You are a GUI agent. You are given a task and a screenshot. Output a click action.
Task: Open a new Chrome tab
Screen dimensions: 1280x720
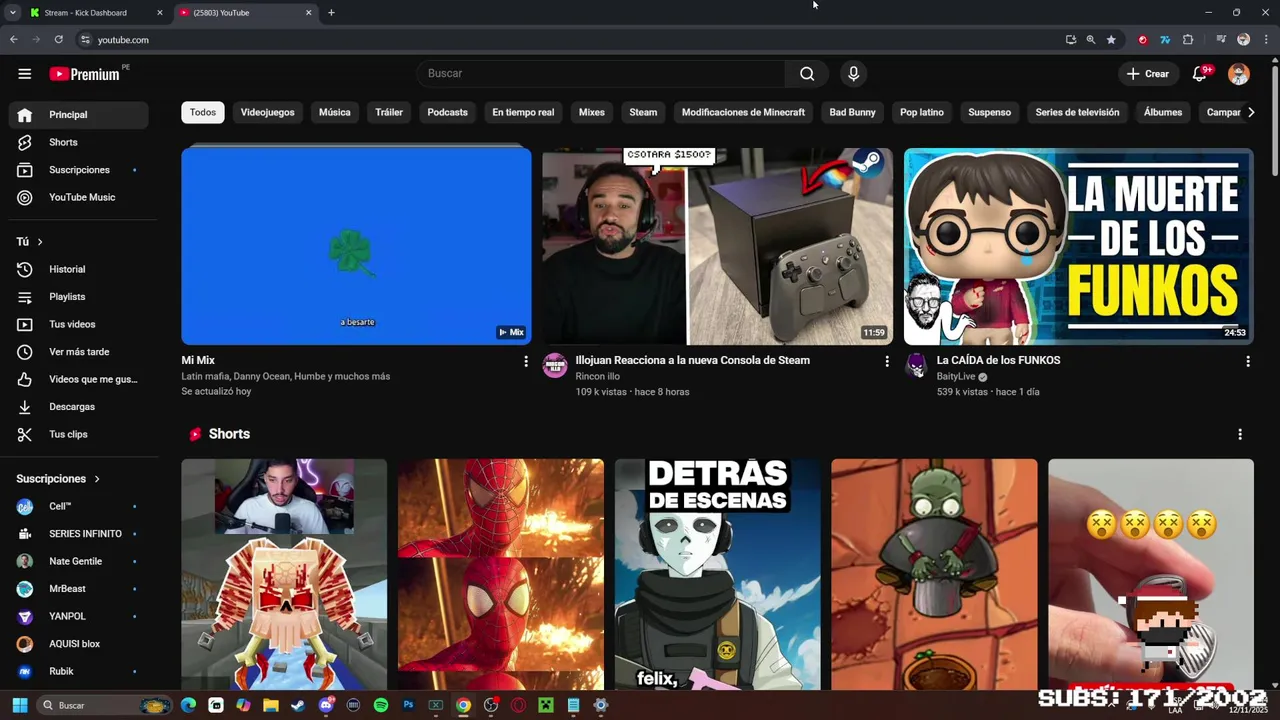point(331,13)
